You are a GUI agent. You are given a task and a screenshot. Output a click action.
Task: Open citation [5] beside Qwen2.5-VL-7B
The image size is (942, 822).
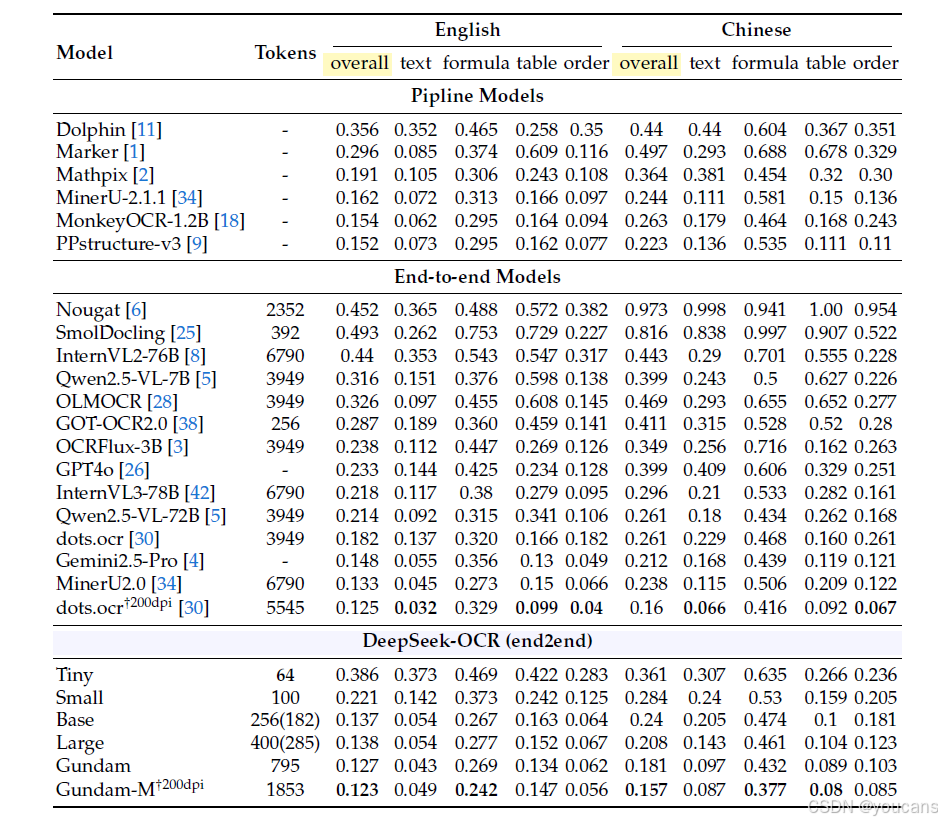(205, 379)
